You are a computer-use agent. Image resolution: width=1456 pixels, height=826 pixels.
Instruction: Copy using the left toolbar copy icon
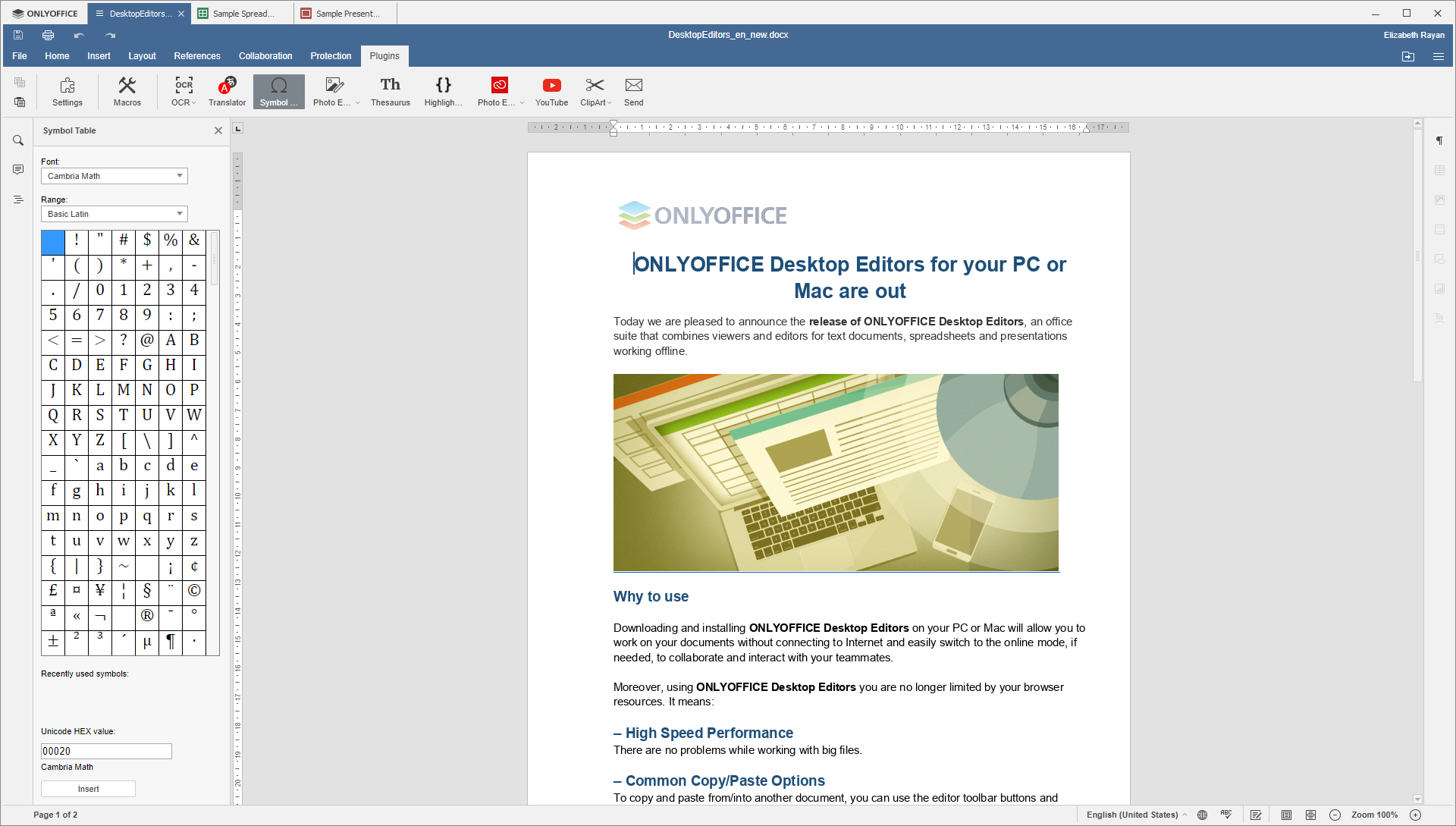tap(20, 82)
